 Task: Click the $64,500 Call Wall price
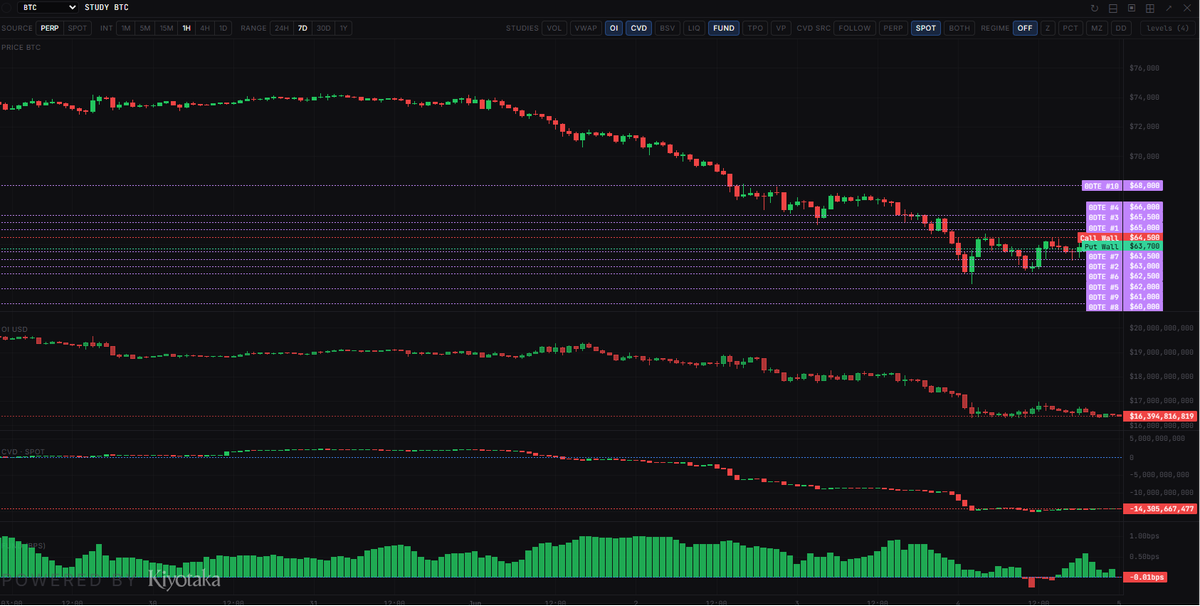point(1144,237)
